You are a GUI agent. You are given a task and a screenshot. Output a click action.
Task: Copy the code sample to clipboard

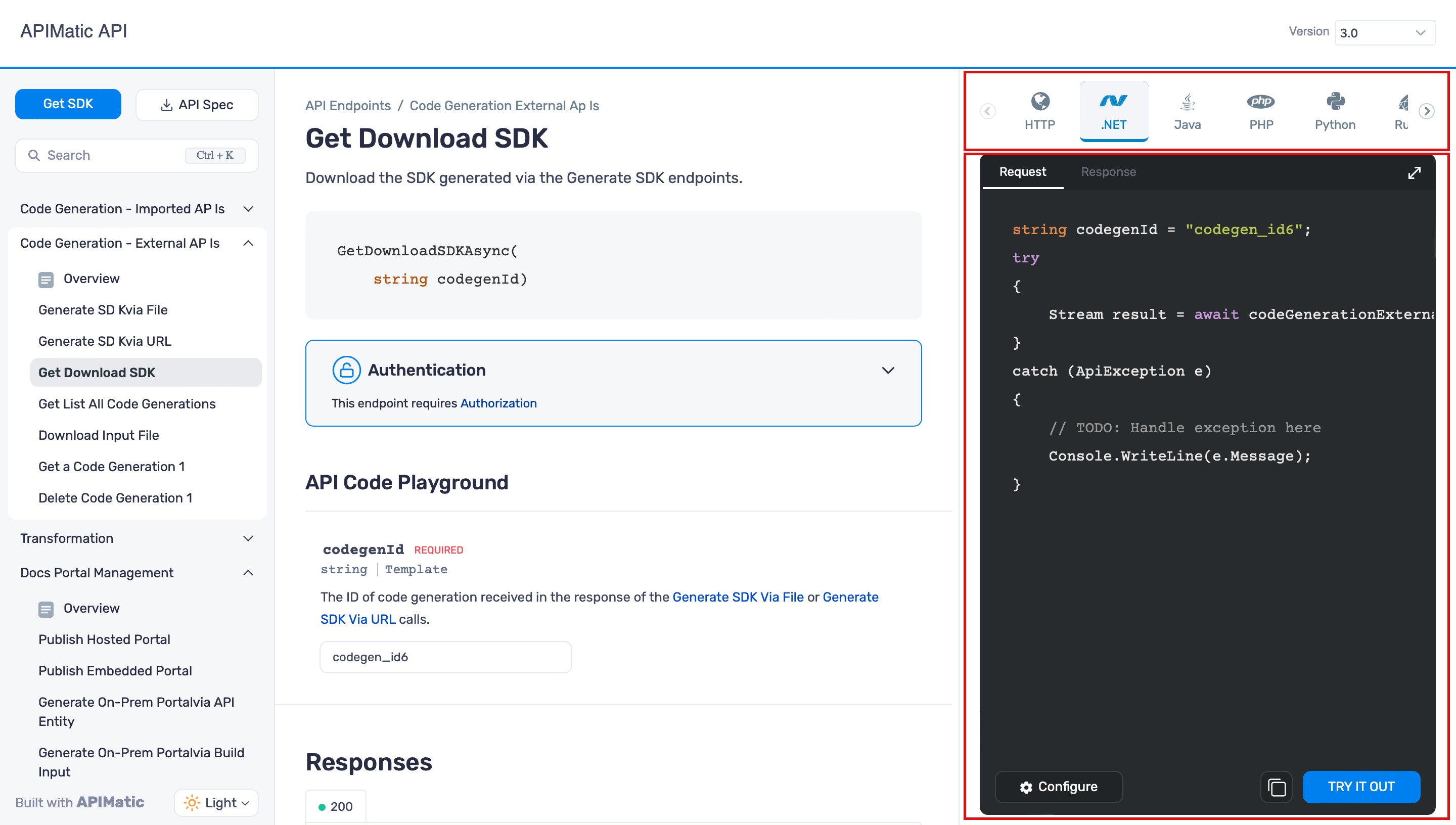[x=1277, y=787]
